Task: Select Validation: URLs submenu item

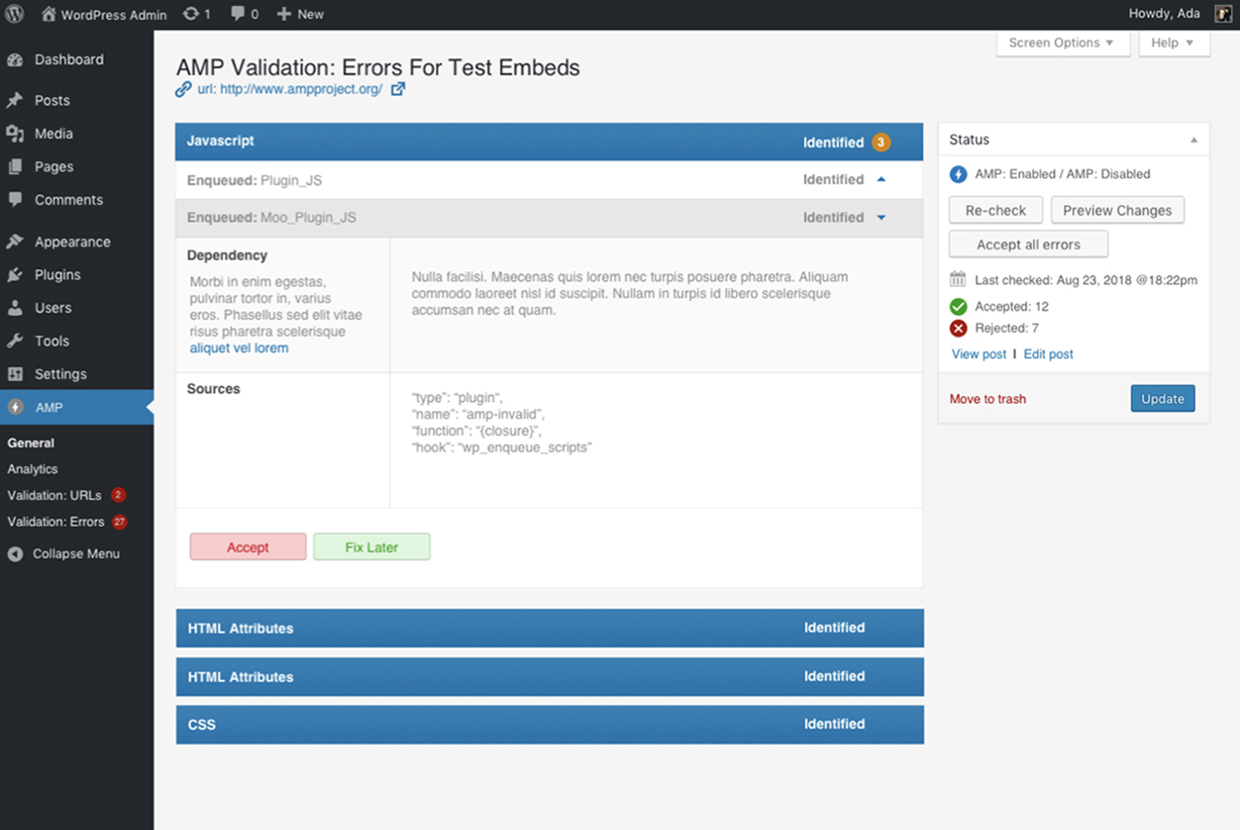Action: [x=54, y=495]
